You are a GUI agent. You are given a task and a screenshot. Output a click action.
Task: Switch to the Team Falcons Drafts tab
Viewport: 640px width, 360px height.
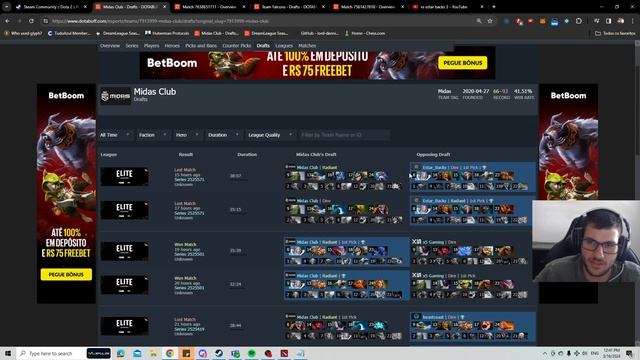click(289, 7)
